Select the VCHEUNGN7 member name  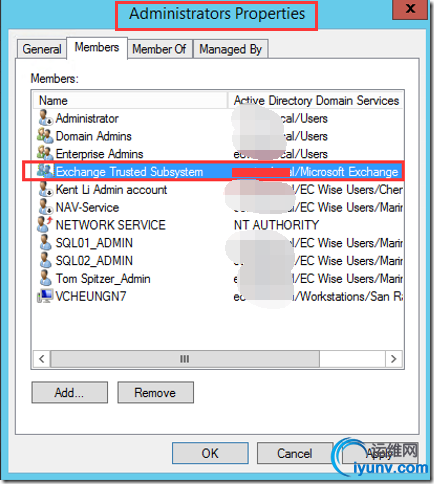[91, 296]
